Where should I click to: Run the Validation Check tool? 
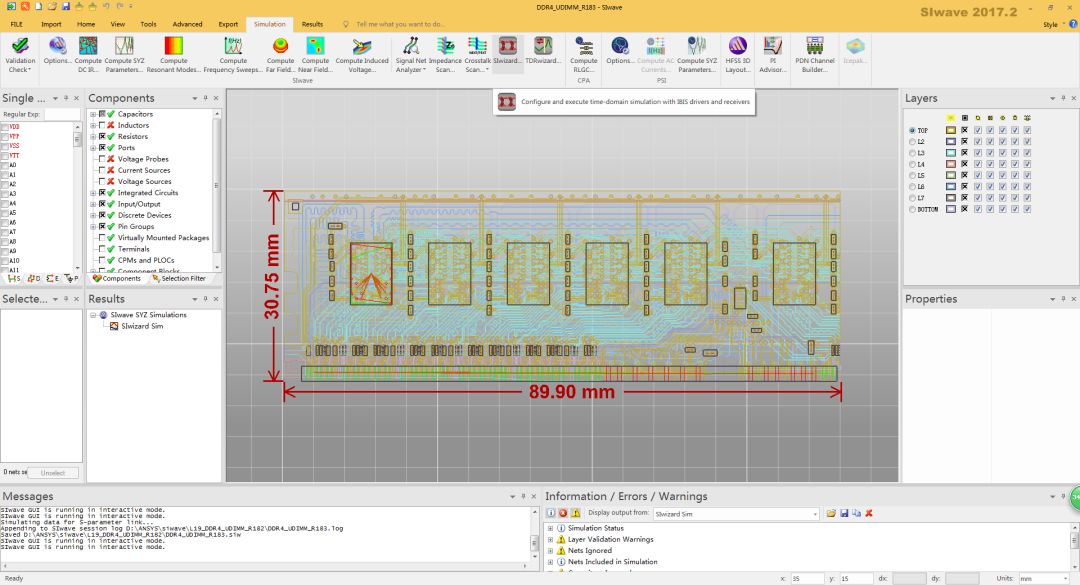pyautogui.click(x=20, y=54)
